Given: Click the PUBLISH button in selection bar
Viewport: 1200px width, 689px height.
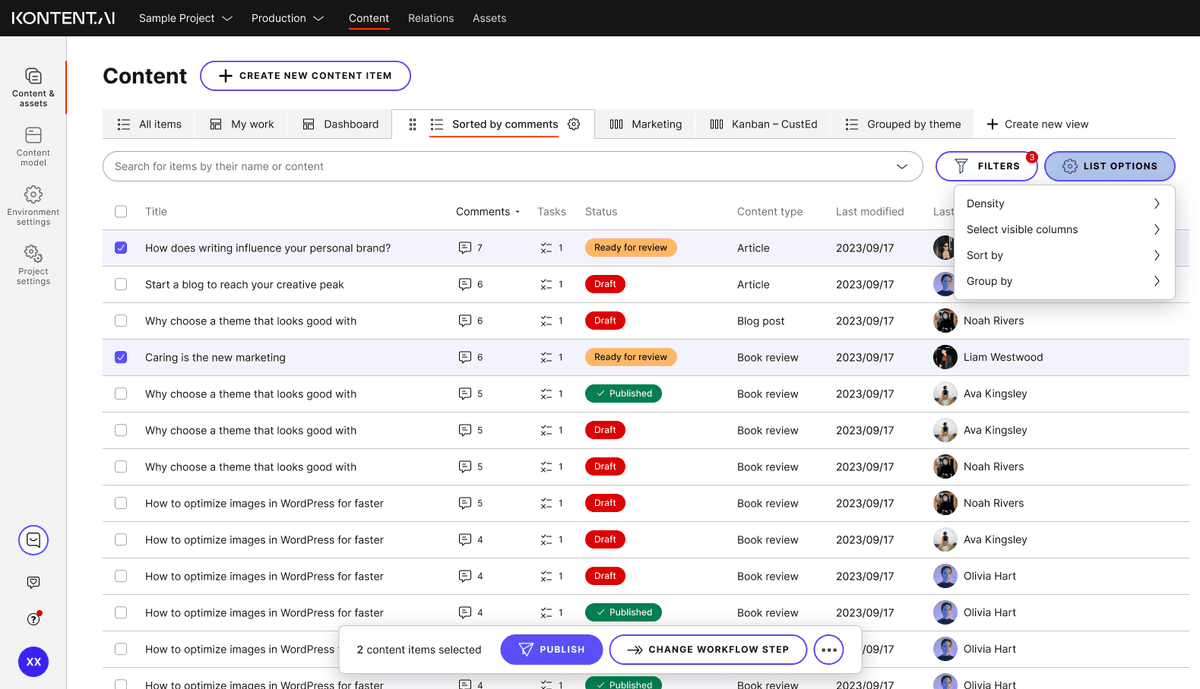Looking at the screenshot, I should click(551, 649).
